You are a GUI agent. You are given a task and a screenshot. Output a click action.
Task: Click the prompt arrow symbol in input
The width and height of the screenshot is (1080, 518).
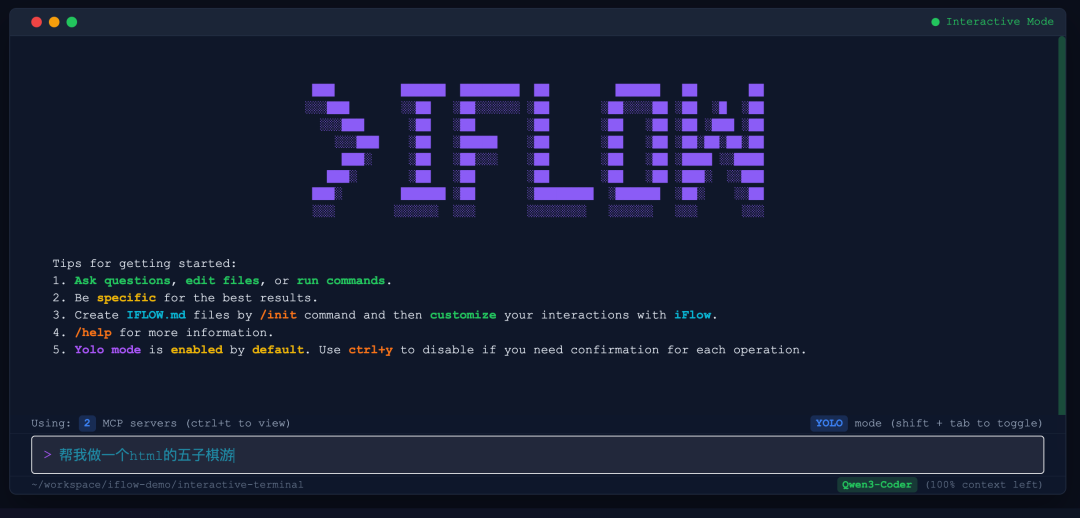47,455
